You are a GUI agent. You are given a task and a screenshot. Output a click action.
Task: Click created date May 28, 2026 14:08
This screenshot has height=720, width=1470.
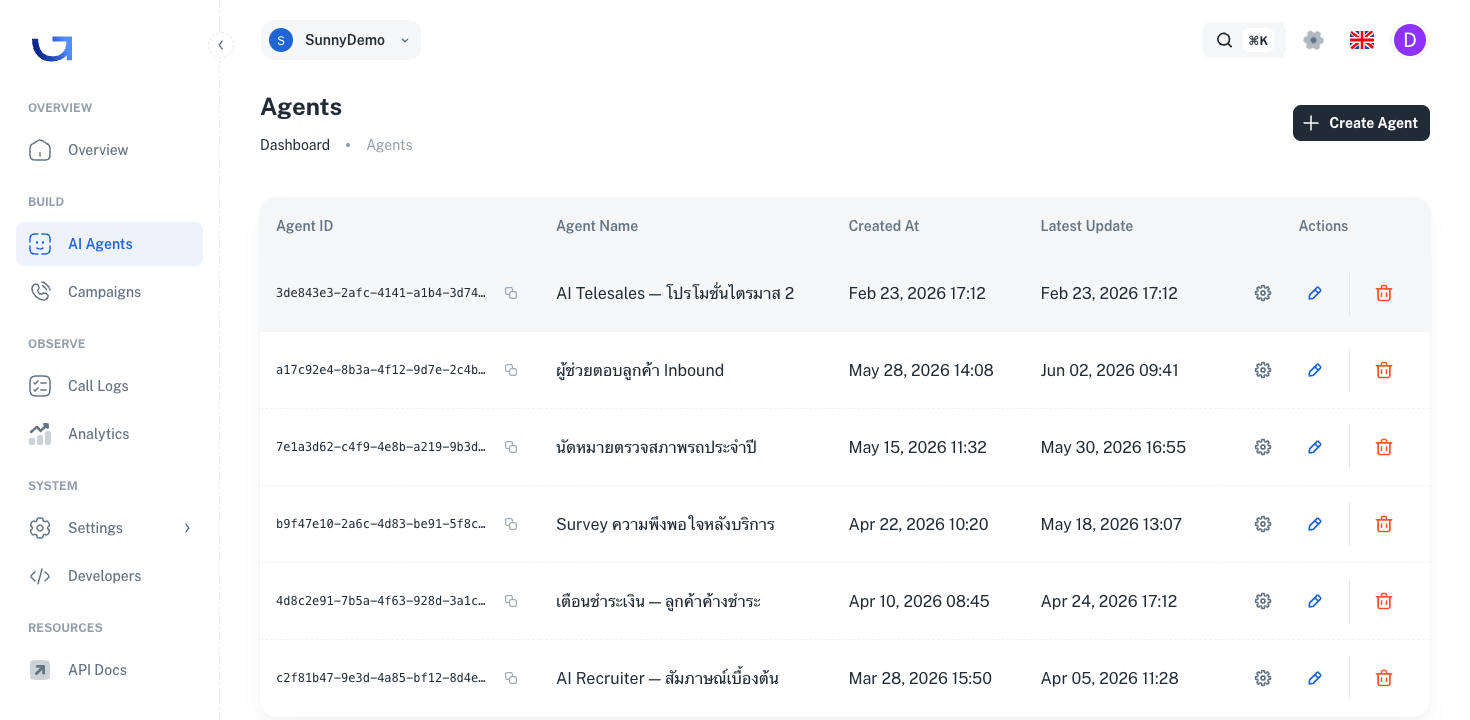[x=921, y=370]
